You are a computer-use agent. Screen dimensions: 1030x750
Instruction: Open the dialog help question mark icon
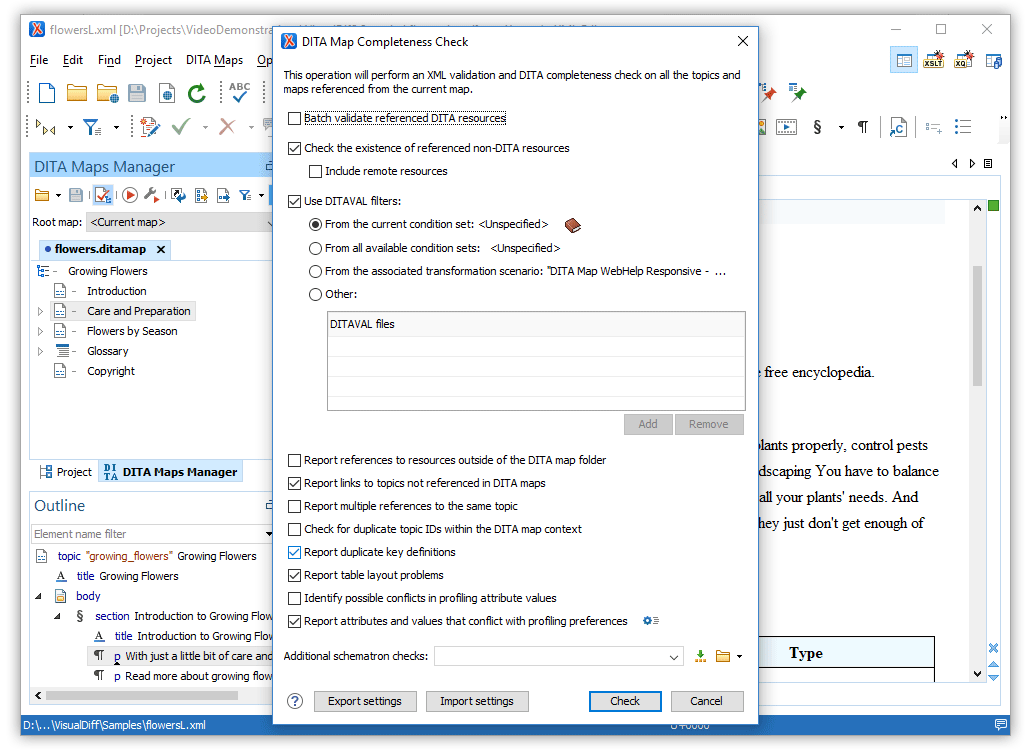point(295,701)
